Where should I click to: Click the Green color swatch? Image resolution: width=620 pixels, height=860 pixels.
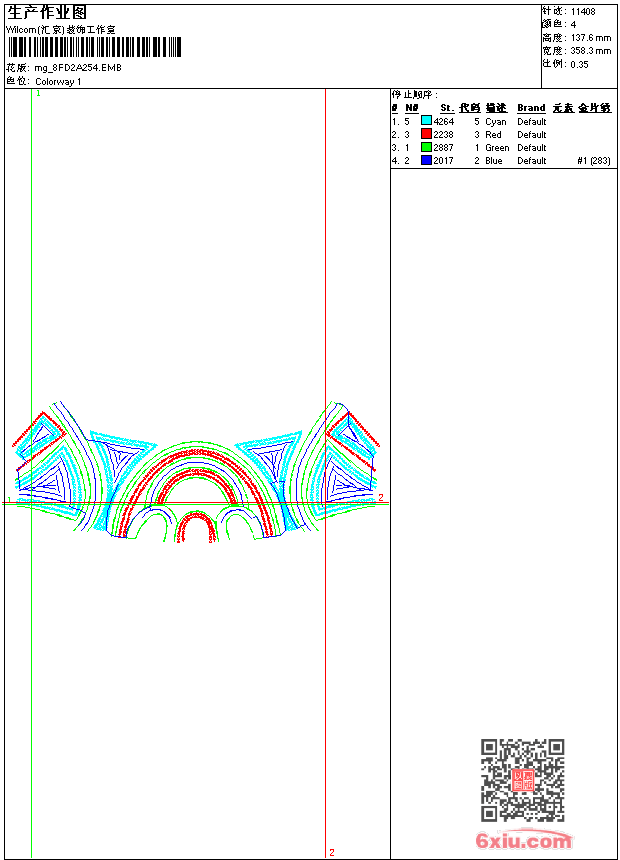click(x=426, y=147)
